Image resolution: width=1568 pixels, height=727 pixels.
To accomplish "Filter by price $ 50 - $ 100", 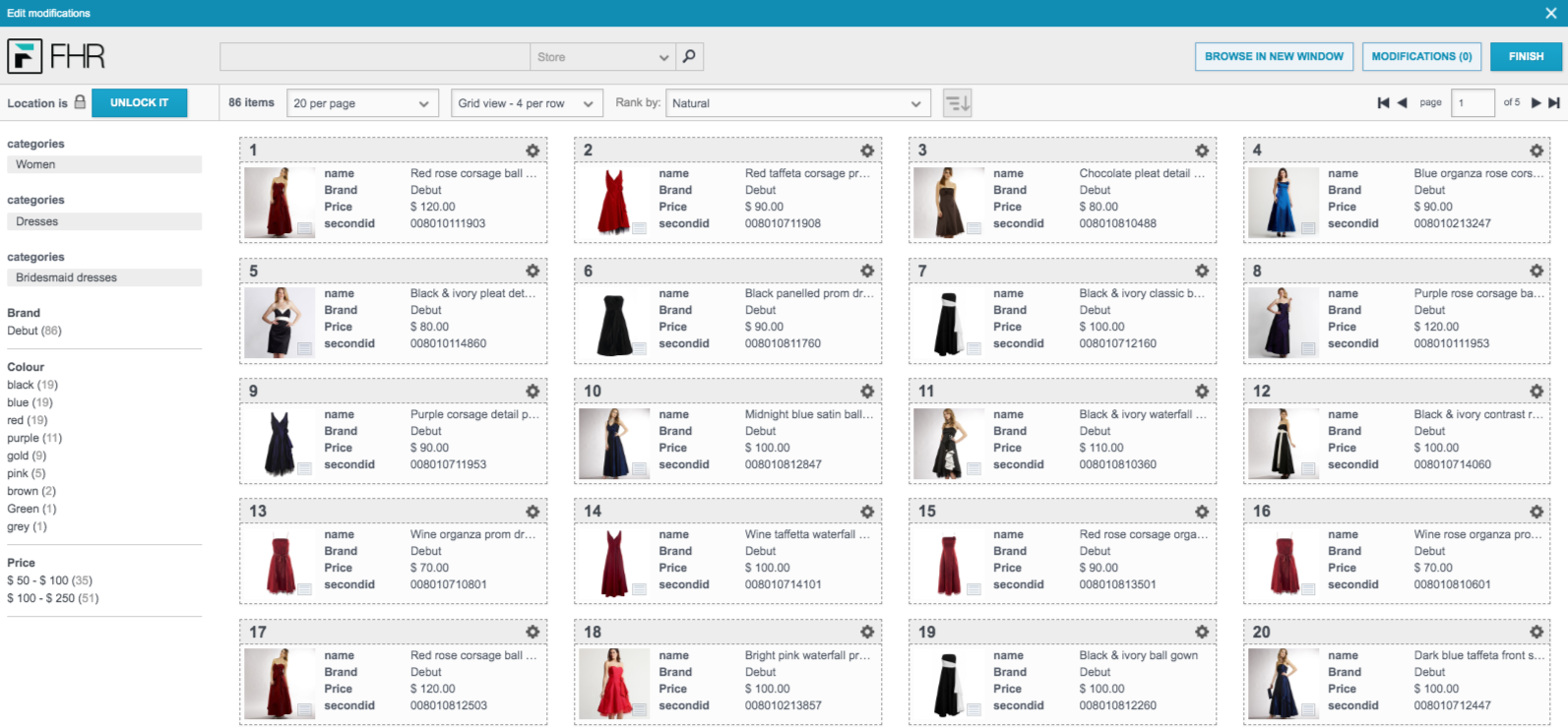I will 49,580.
